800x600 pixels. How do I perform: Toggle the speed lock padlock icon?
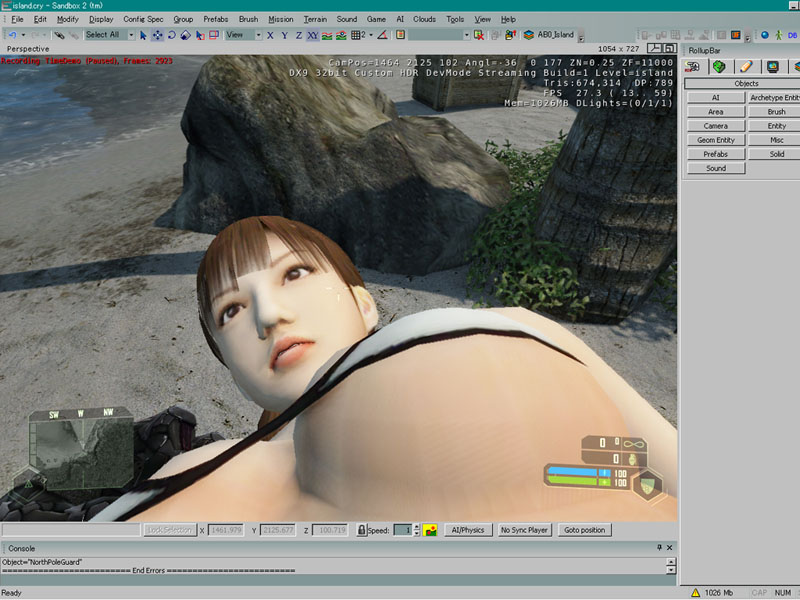[361, 530]
